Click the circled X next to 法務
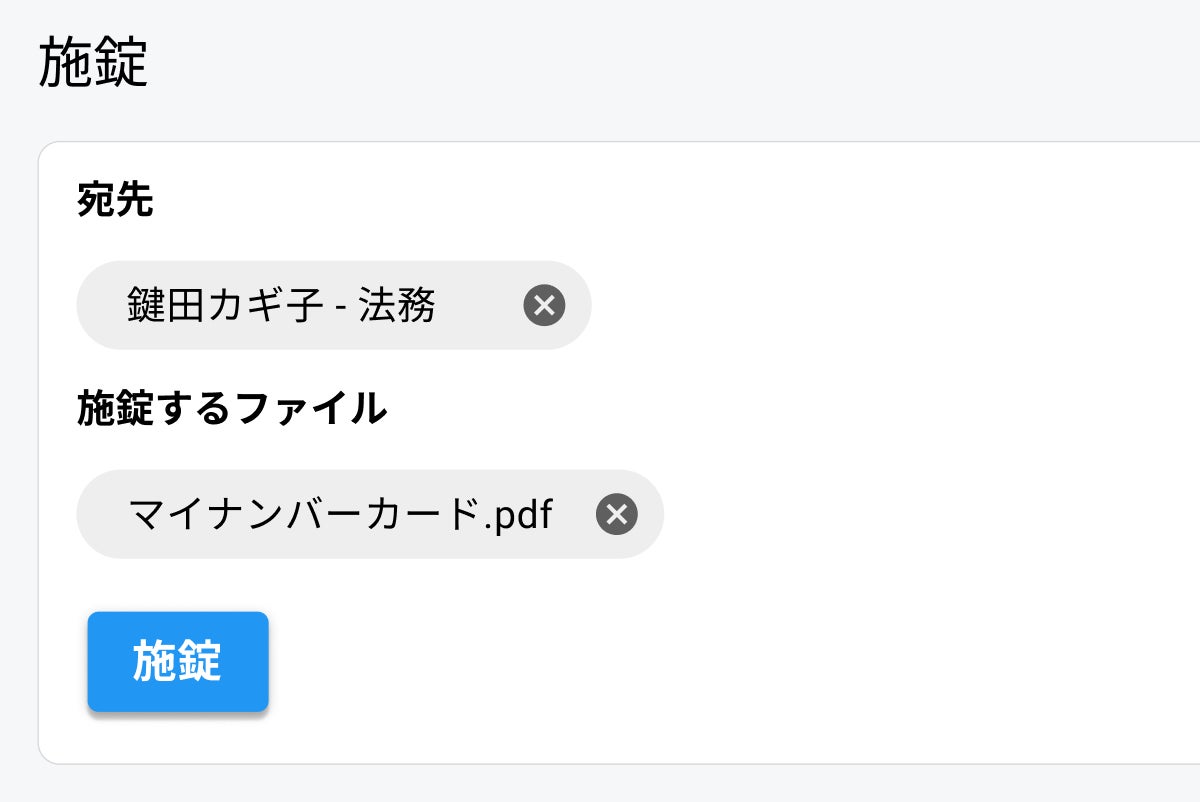The image size is (1200, 802). click(544, 305)
